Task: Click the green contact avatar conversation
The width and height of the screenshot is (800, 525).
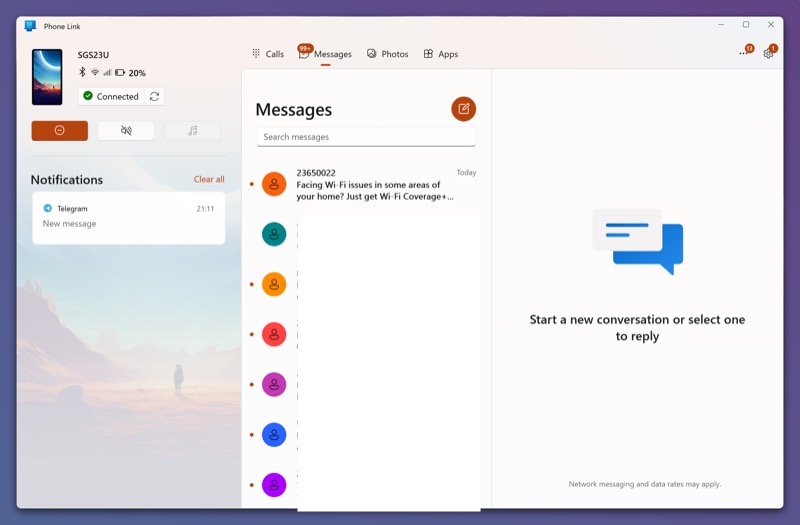Action: point(274,234)
